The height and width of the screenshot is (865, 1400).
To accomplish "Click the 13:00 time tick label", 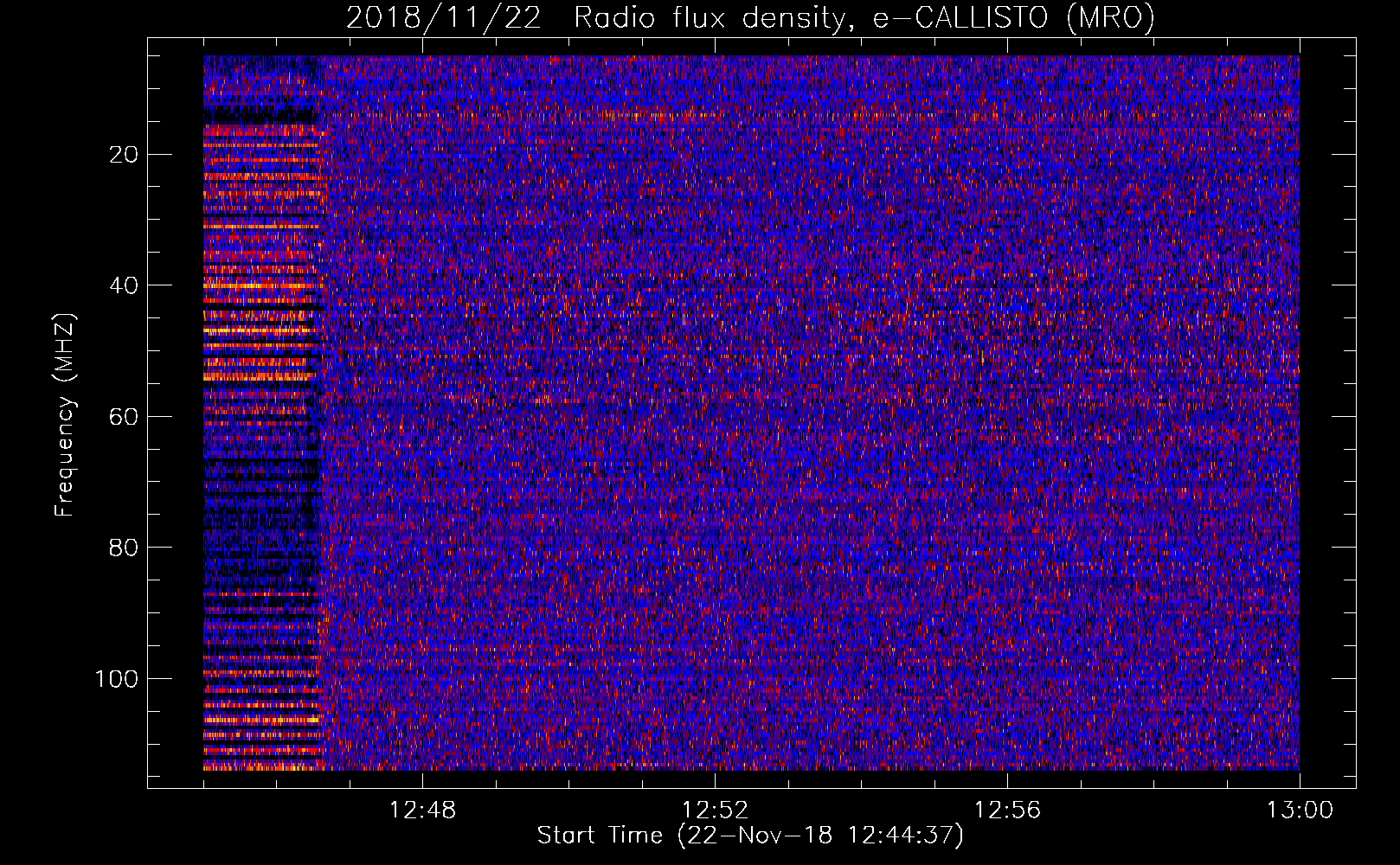I will [1300, 811].
